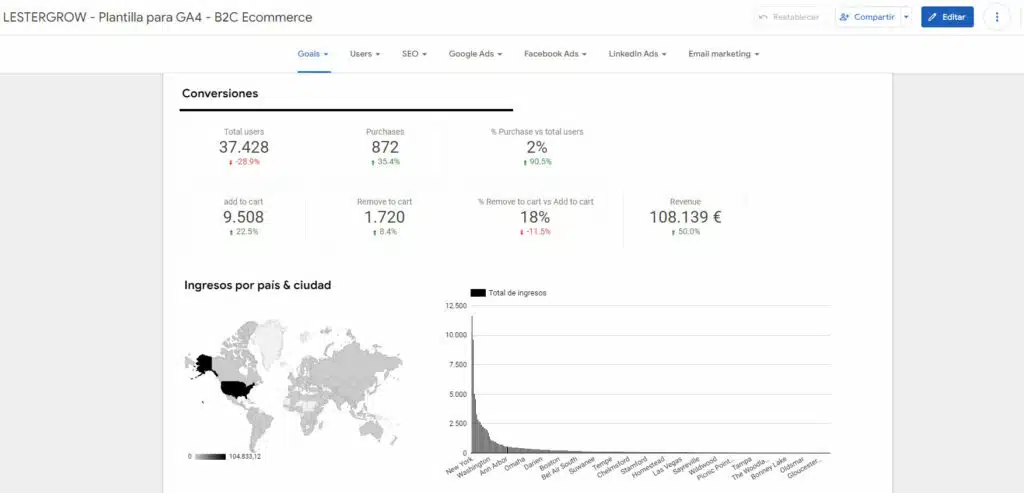Screen dimensions: 1024x493
Task: Click the Total users value 37.428
Action: click(244, 148)
